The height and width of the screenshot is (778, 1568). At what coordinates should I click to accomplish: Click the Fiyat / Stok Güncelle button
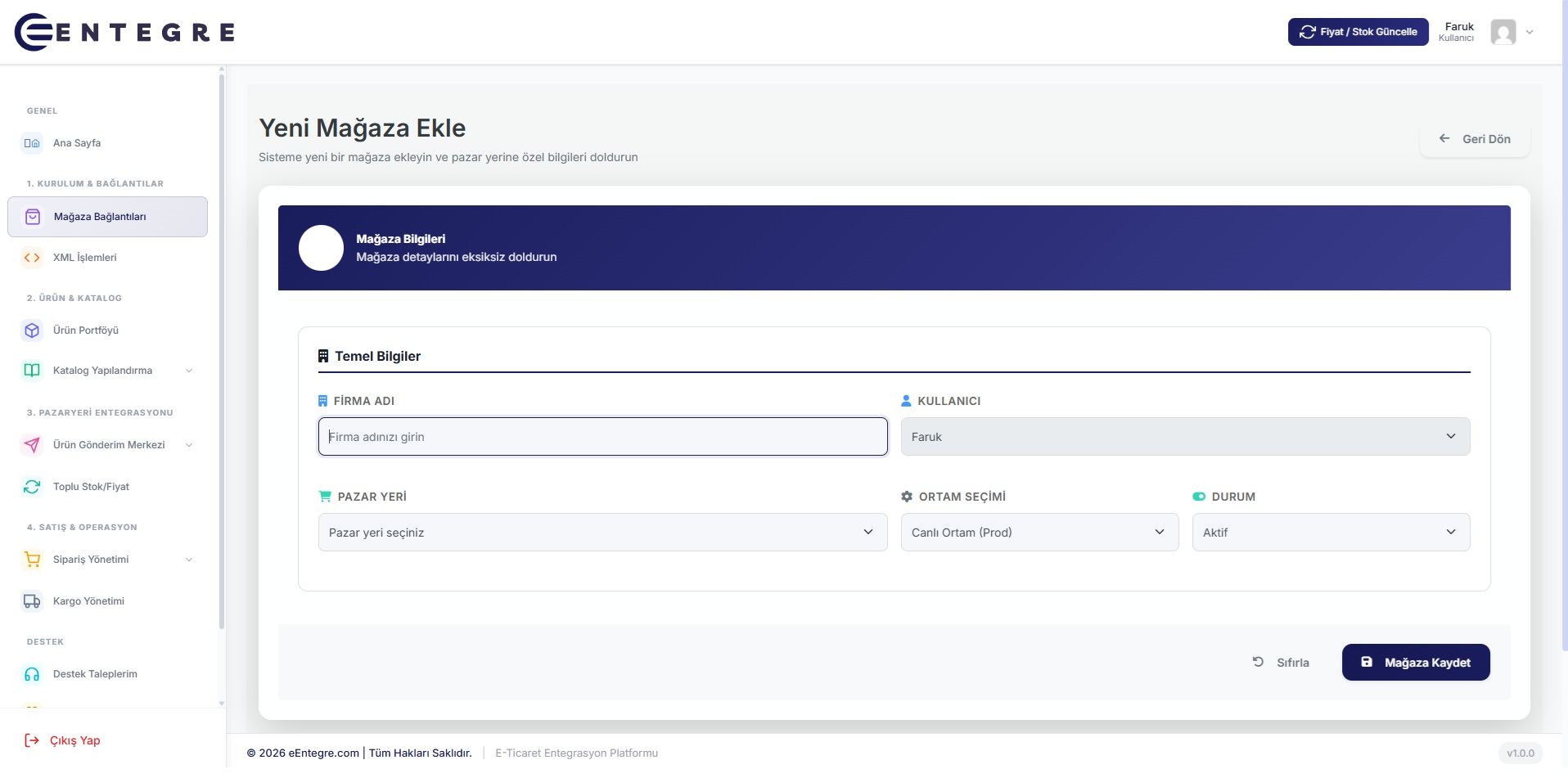1358,32
